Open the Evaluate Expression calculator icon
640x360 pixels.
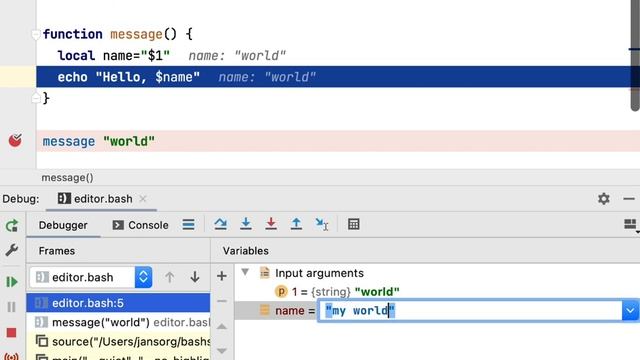pos(353,224)
